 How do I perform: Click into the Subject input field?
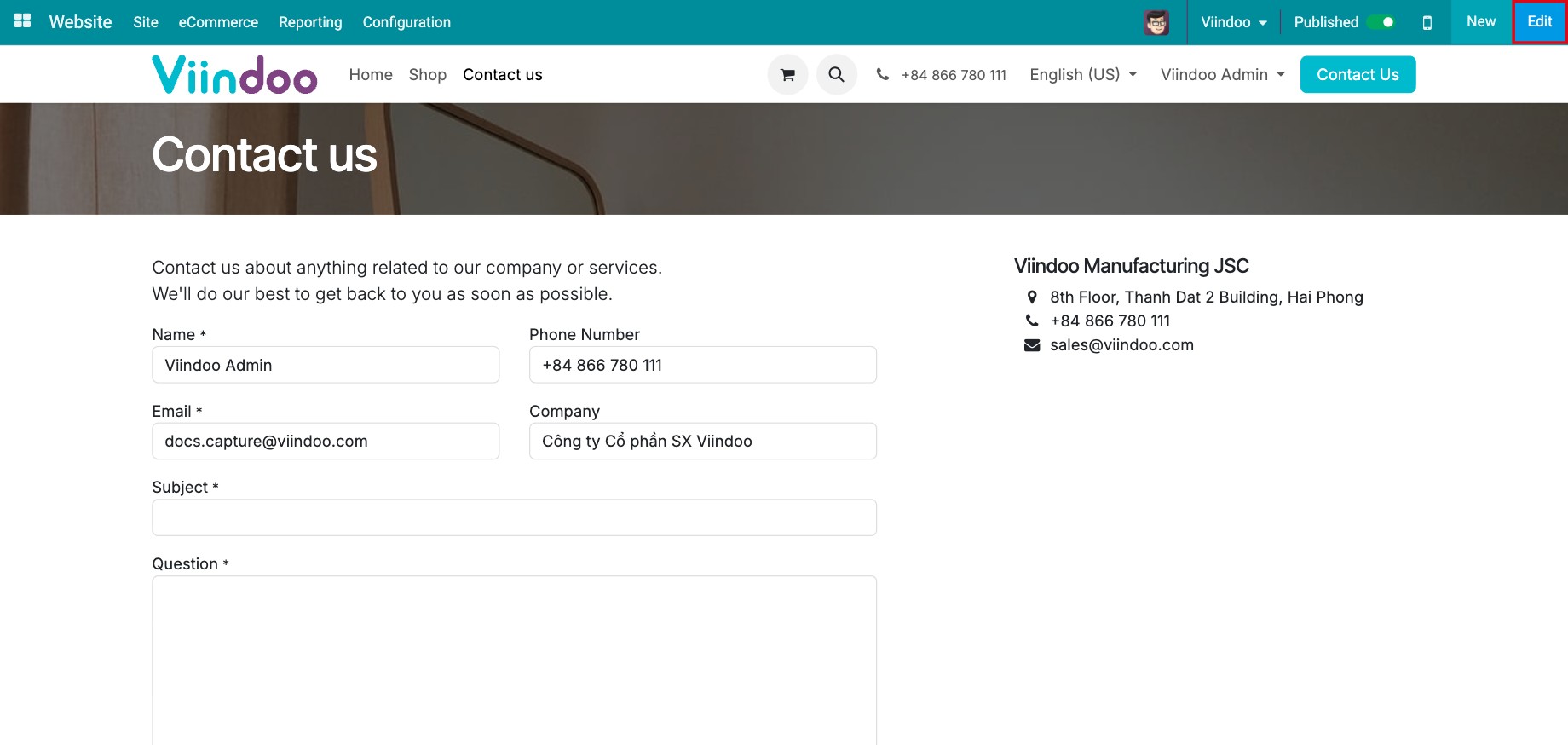click(515, 517)
